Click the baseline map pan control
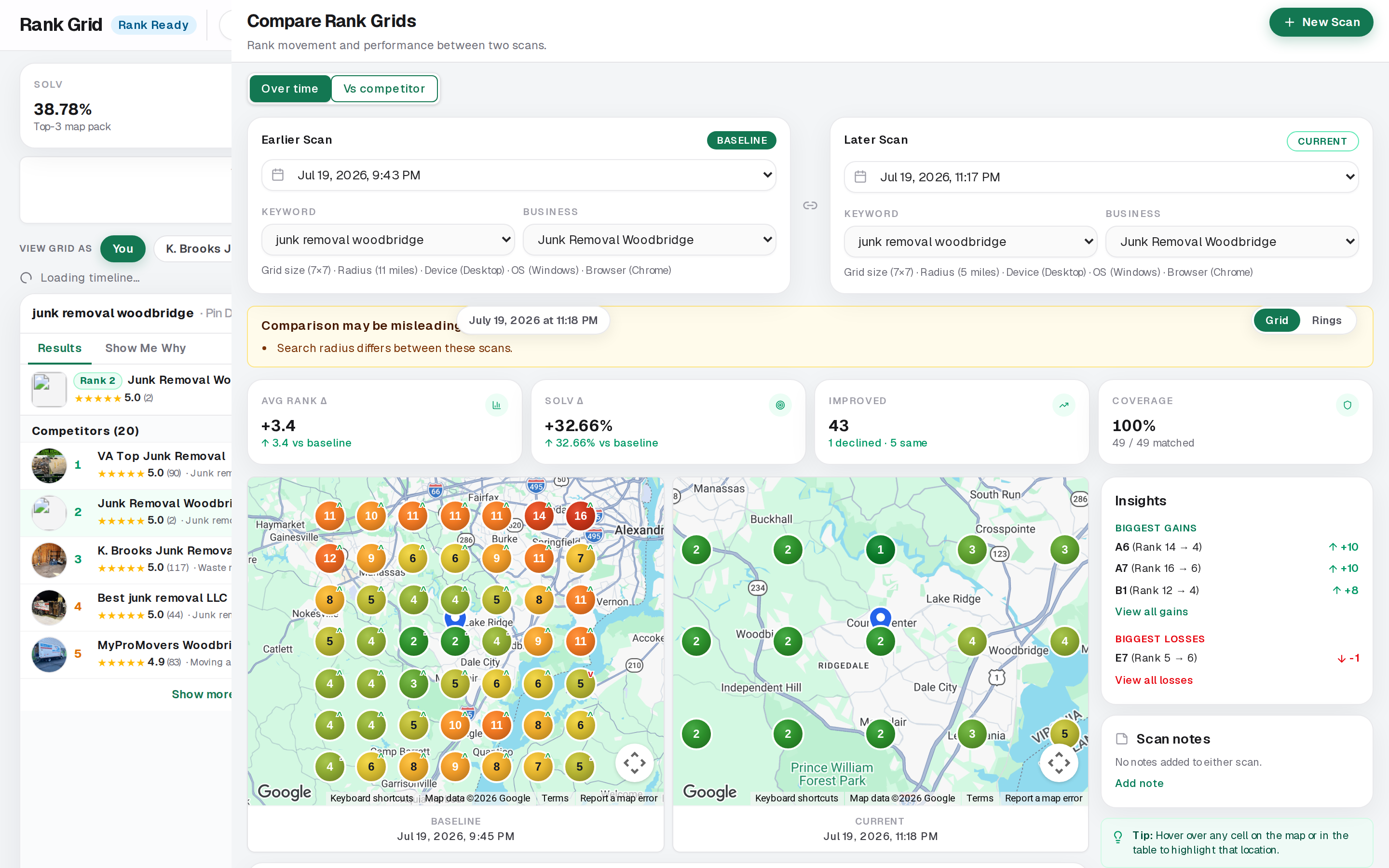1389x868 pixels. (634, 763)
